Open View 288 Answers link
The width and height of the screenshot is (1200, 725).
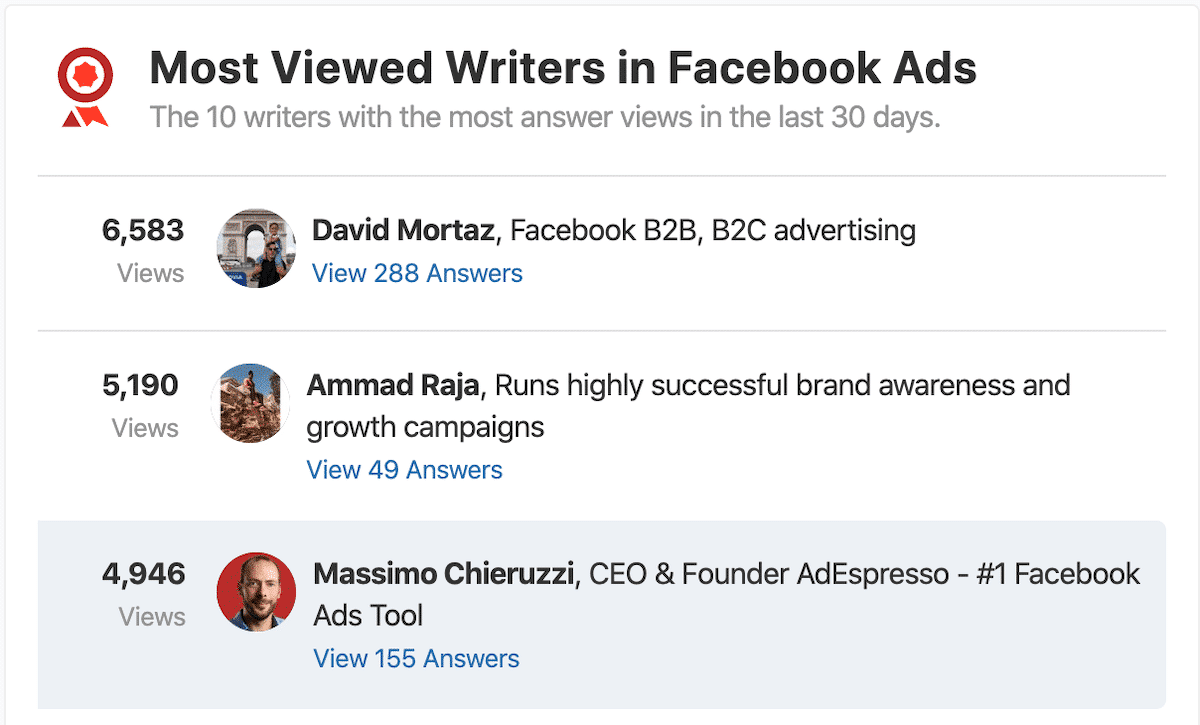tap(417, 273)
